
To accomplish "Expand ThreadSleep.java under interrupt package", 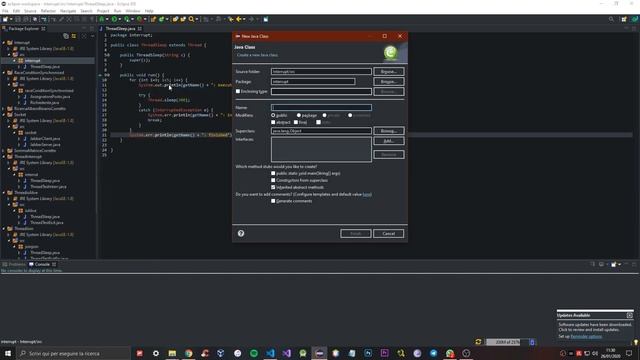I will (19, 67).
